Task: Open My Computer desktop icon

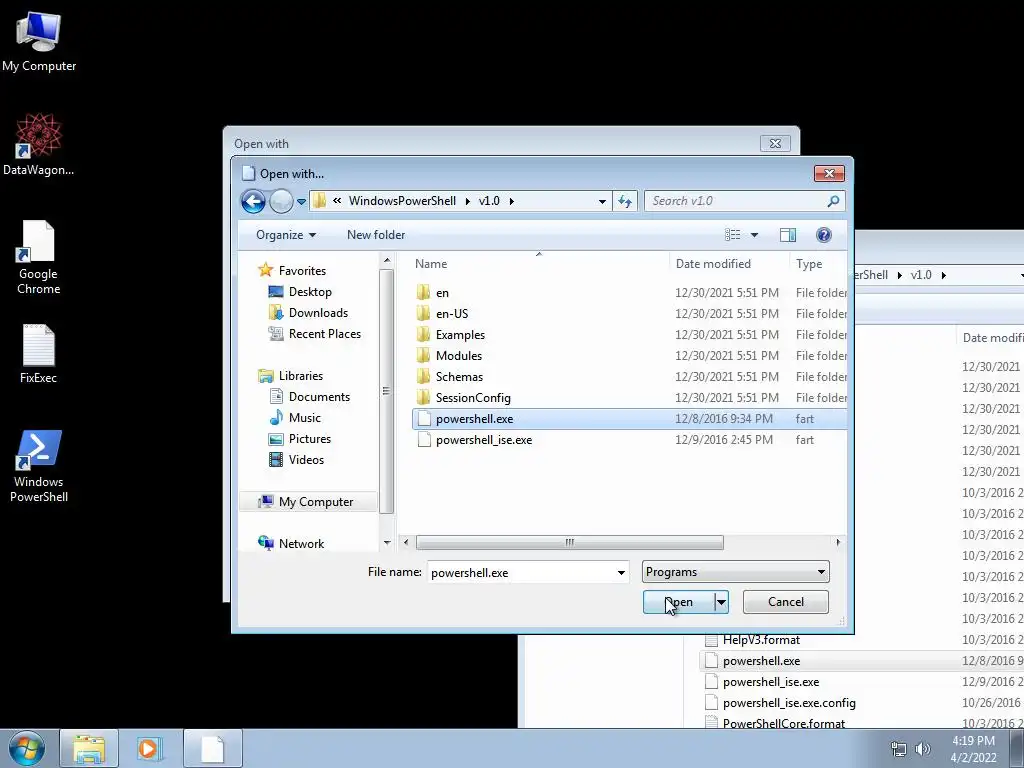Action: [x=39, y=40]
